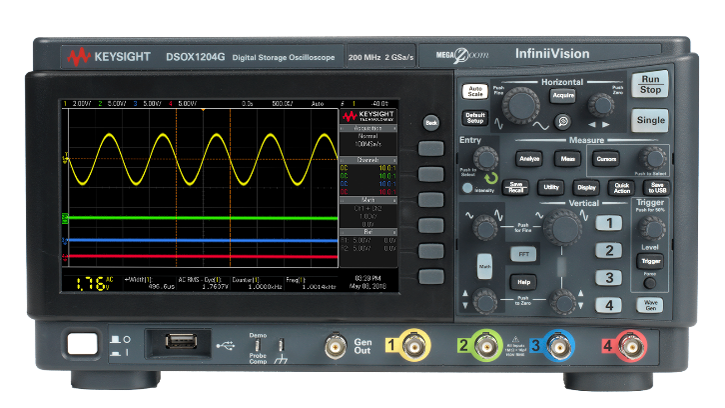Expand the Math sidebar header on screen
The width and height of the screenshot is (725, 408).
click(368, 200)
